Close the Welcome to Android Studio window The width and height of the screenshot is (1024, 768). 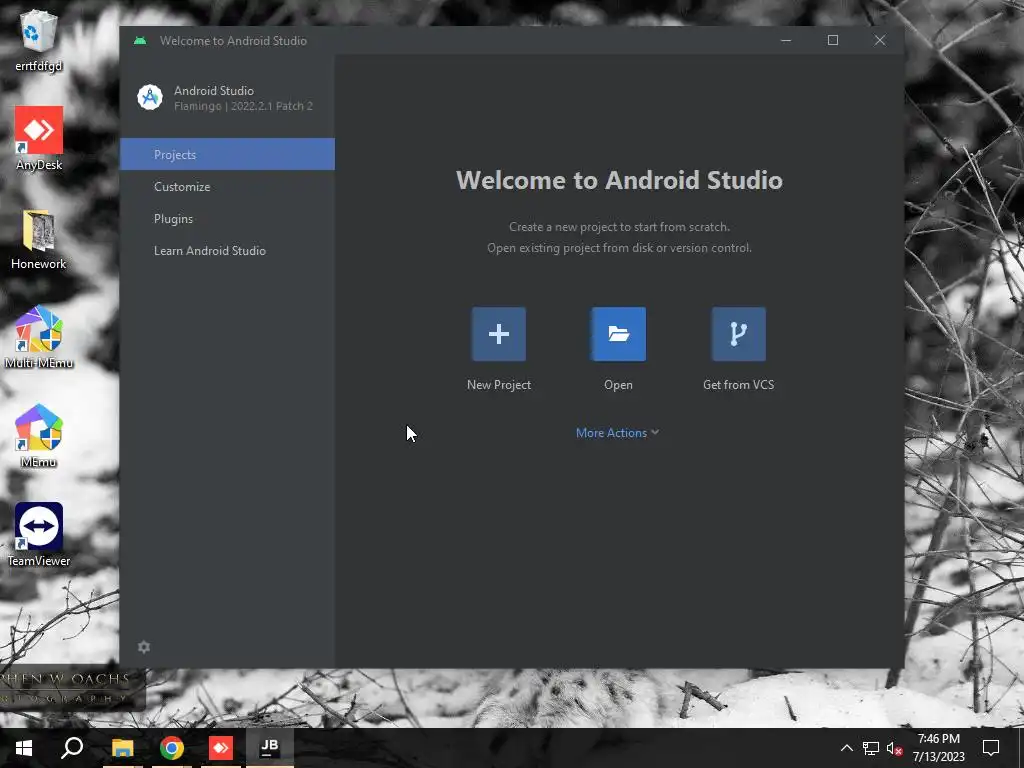click(880, 40)
